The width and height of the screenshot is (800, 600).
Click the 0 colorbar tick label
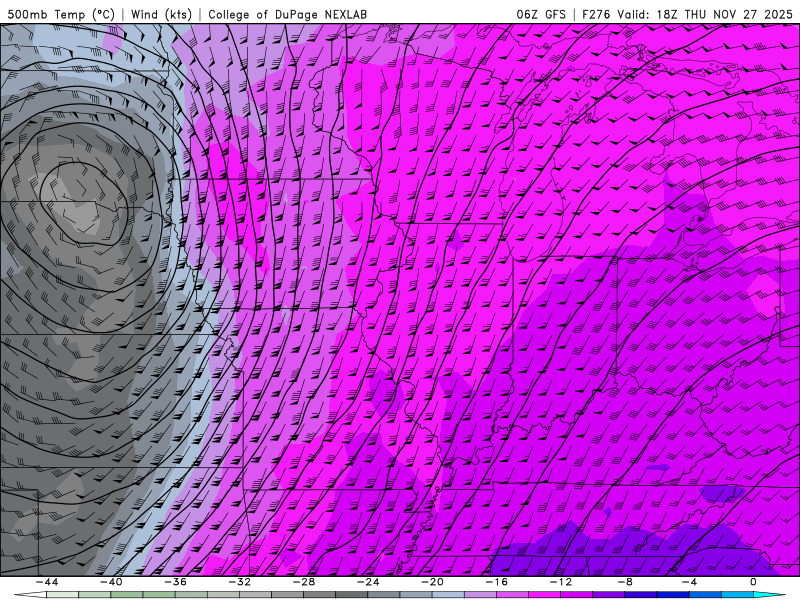click(754, 582)
